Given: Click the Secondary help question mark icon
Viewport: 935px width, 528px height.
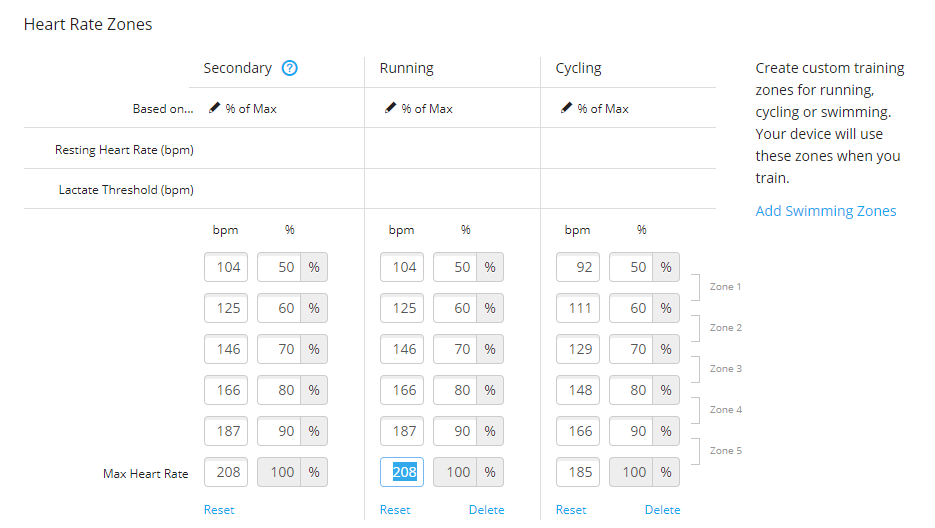Looking at the screenshot, I should [290, 69].
